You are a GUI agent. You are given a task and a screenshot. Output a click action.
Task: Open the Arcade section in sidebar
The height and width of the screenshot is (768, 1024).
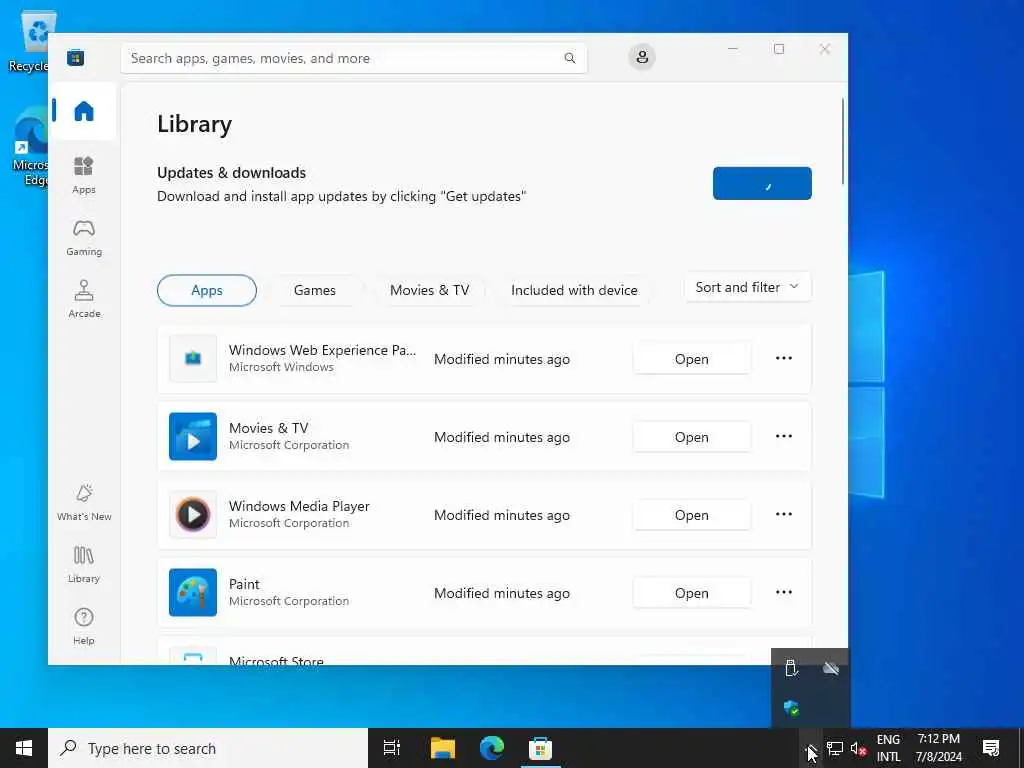[84, 299]
